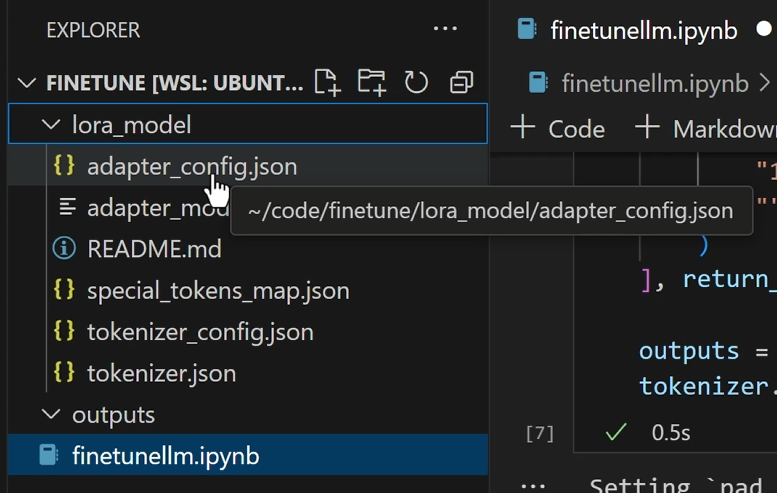Click the New Folder icon in Explorer
777x493 pixels.
click(371, 82)
